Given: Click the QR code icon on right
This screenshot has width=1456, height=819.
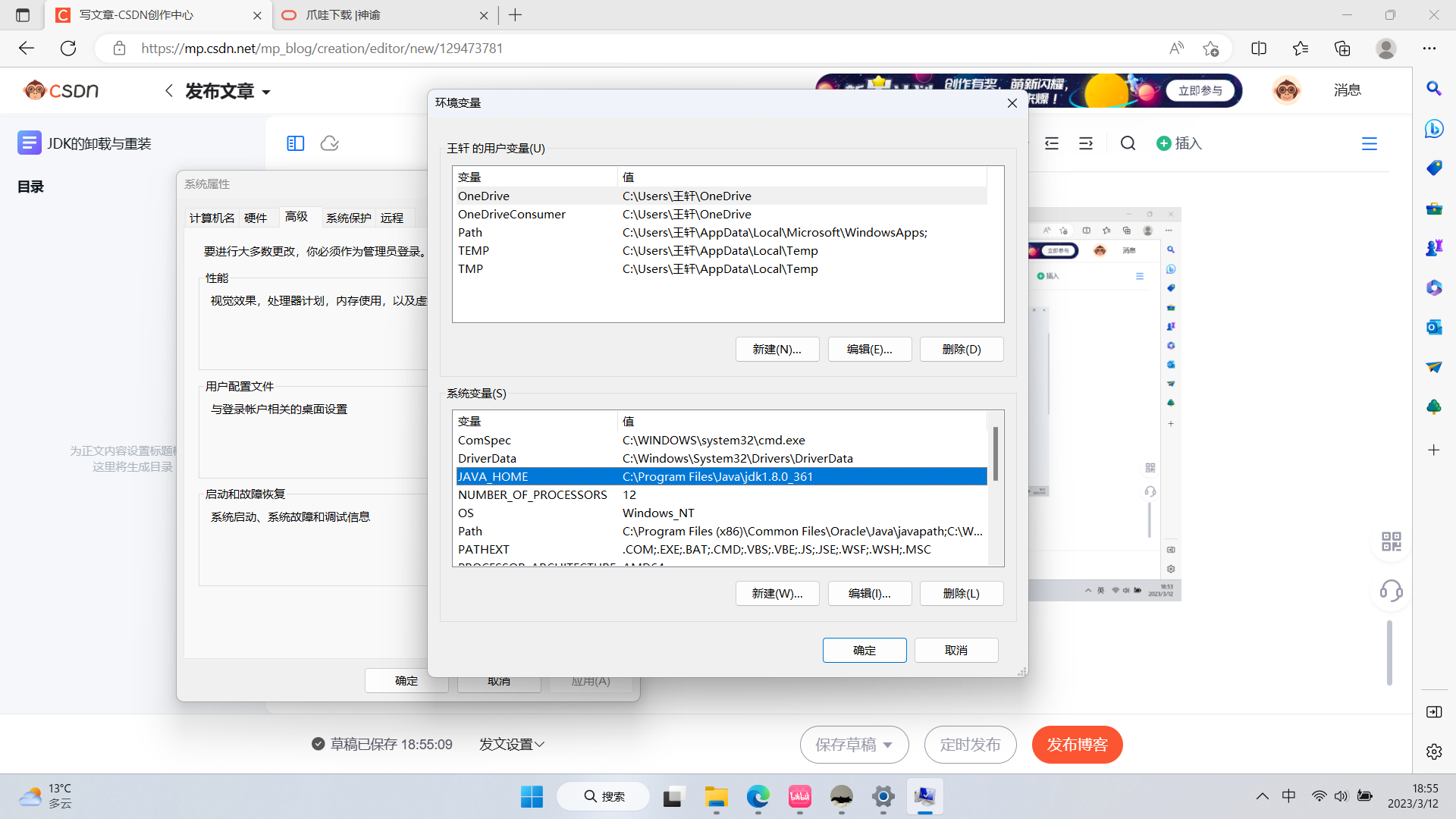Looking at the screenshot, I should (1391, 541).
